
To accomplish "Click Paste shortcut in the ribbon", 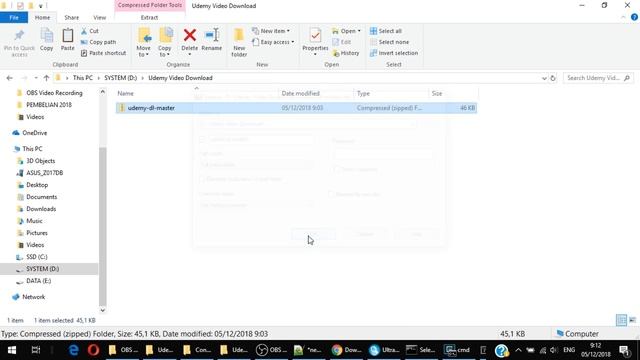I will (x=103, y=53).
